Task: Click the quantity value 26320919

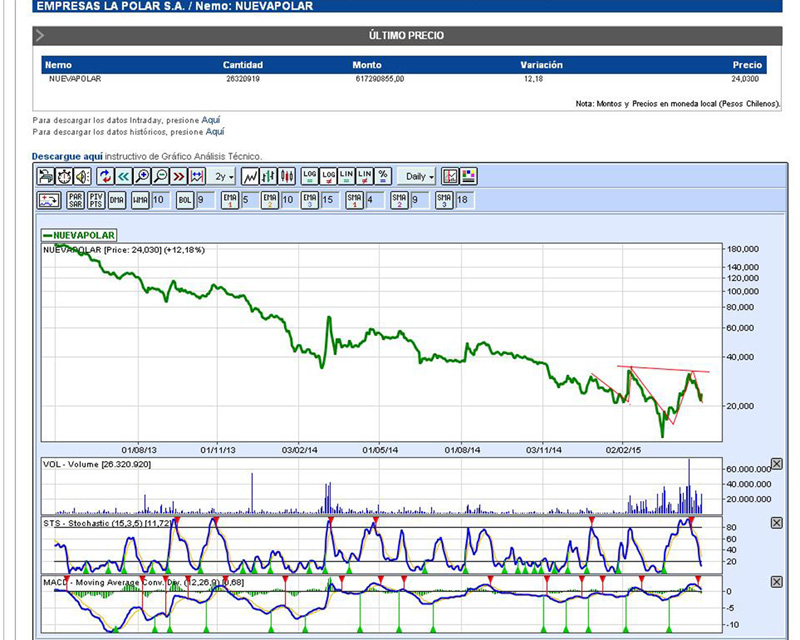Action: [x=243, y=79]
